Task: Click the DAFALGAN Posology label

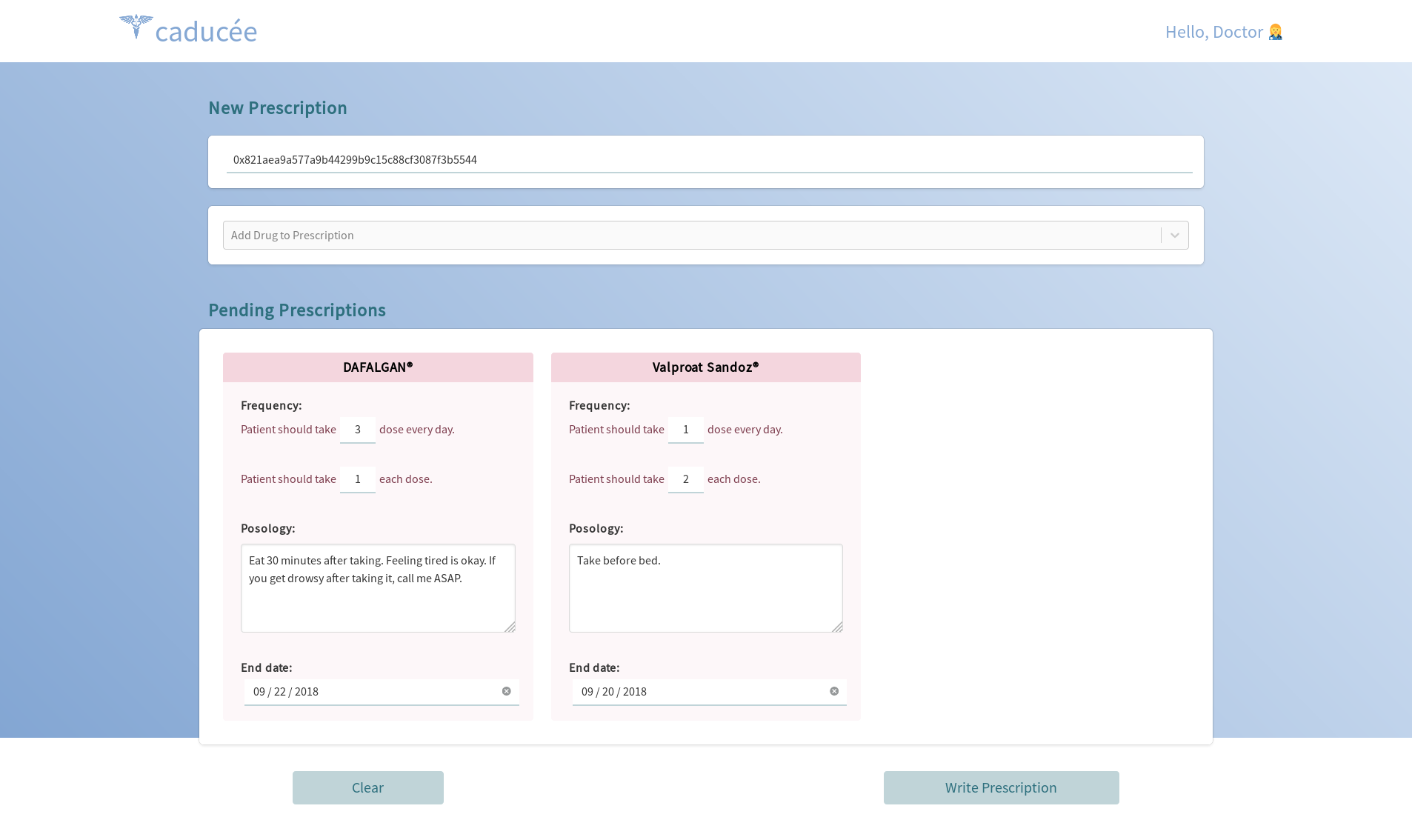Action: [x=268, y=528]
